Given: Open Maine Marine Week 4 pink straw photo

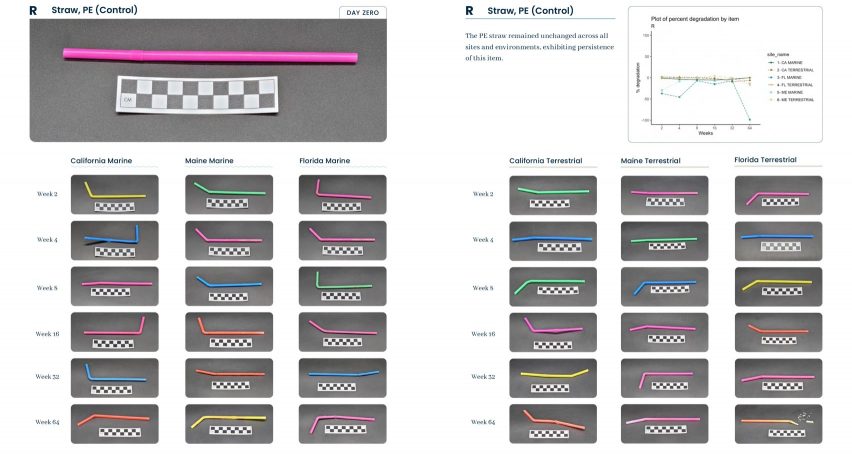Looking at the screenshot, I should click(229, 240).
